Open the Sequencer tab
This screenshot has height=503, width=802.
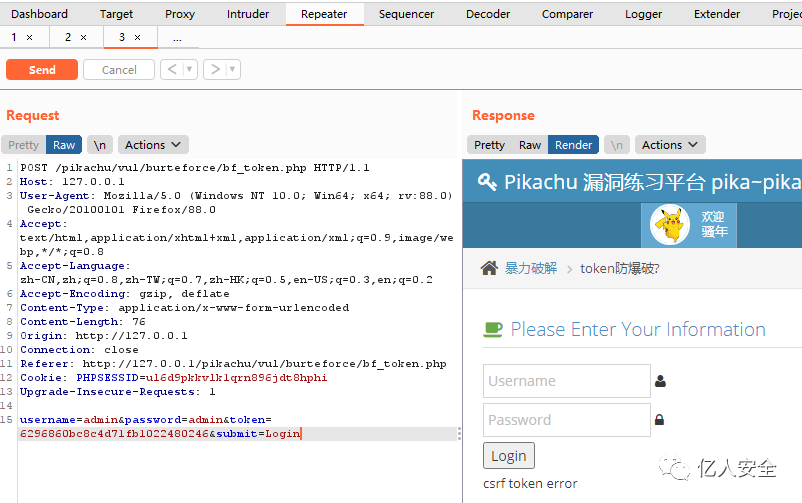coord(406,14)
